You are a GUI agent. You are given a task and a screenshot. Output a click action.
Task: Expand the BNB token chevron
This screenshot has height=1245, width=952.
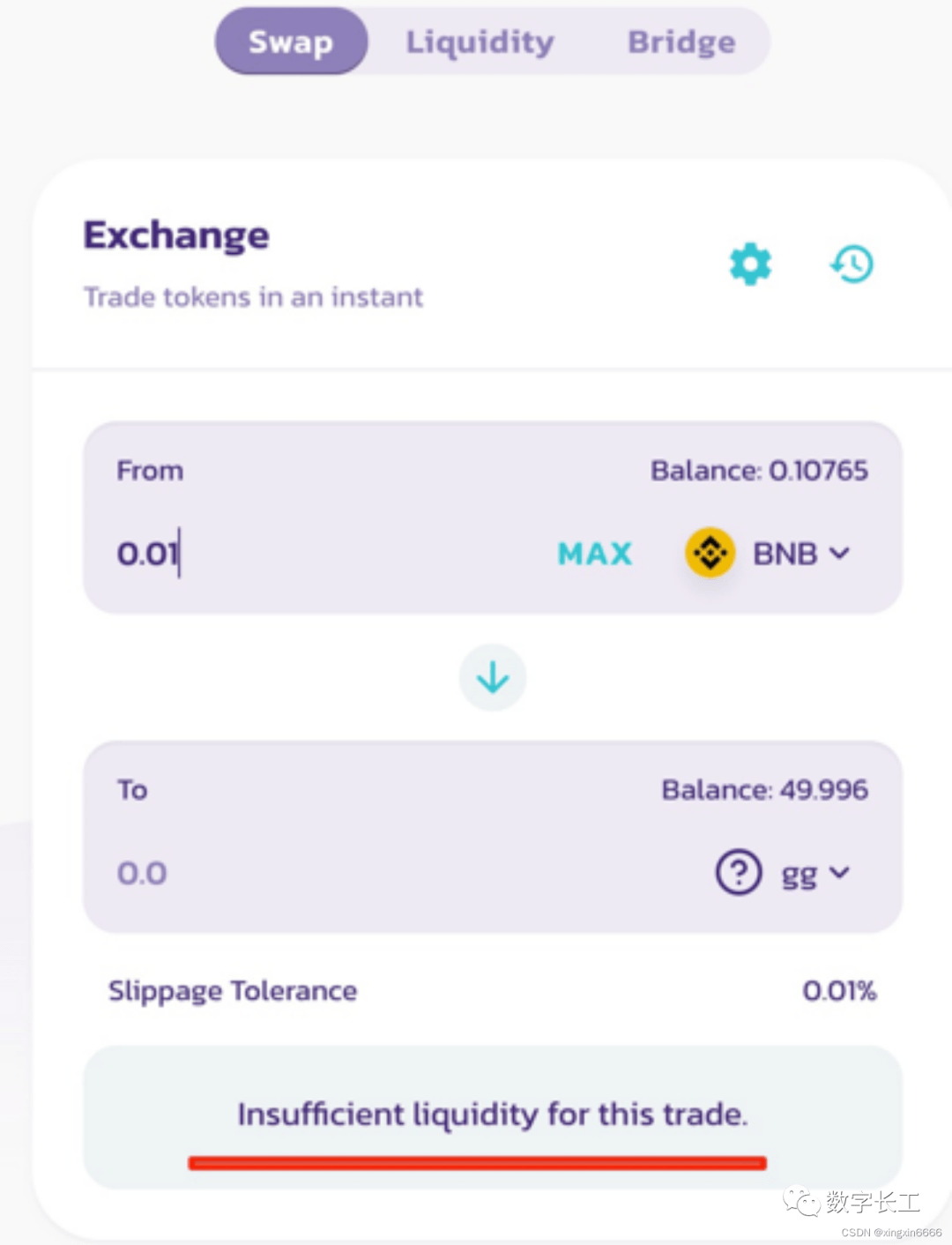click(x=839, y=553)
